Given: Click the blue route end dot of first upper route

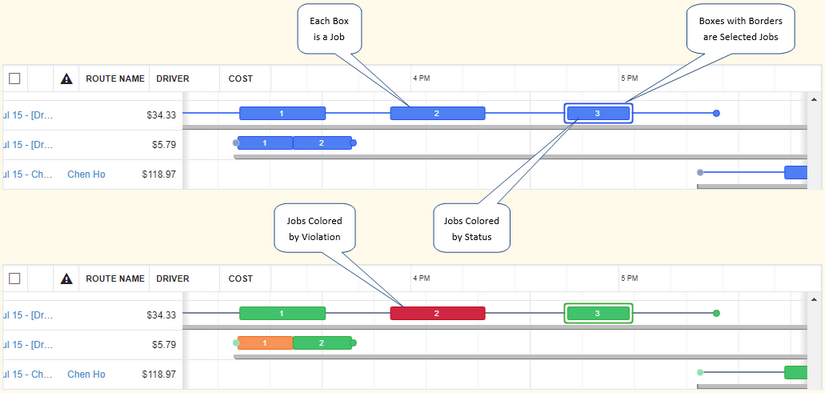Looking at the screenshot, I should [x=716, y=113].
